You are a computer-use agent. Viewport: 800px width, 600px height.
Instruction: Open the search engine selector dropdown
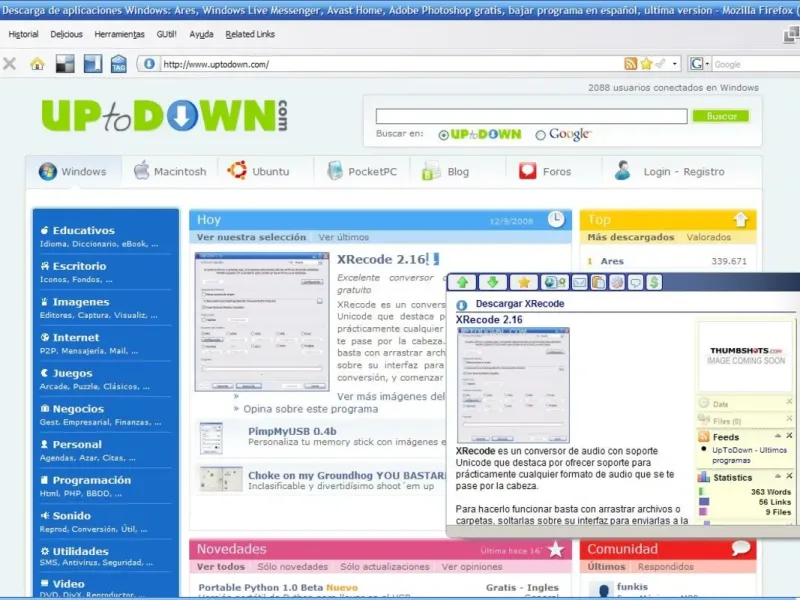(x=707, y=64)
